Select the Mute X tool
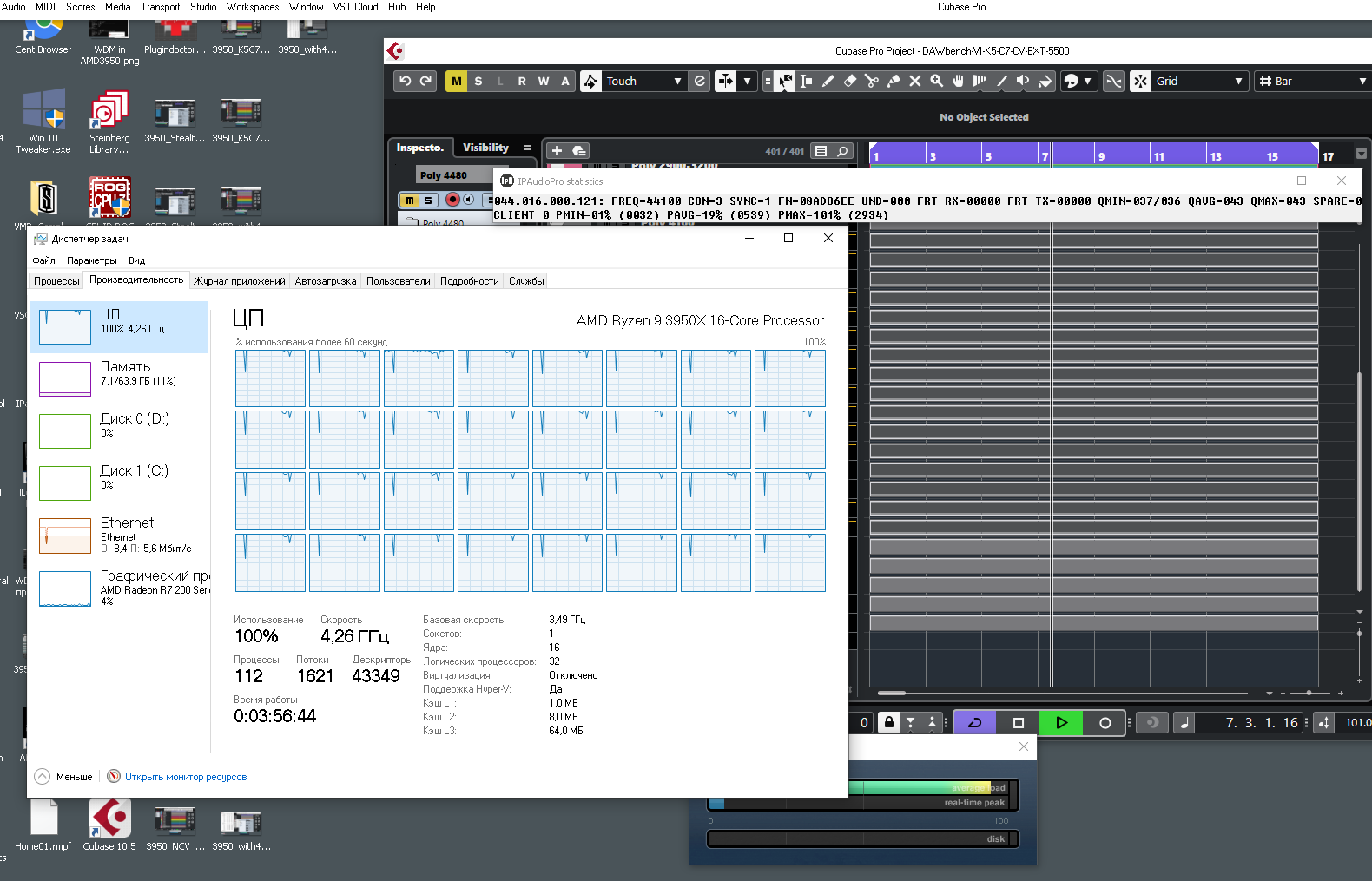 (915, 81)
